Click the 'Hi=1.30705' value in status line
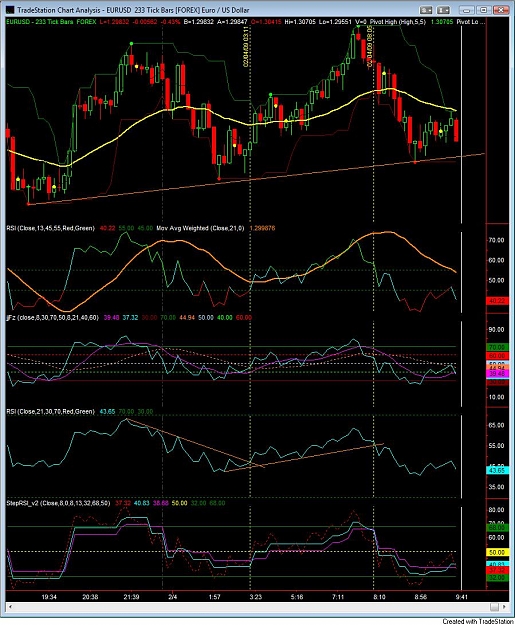The width and height of the screenshot is (515, 625). (x=300, y=22)
